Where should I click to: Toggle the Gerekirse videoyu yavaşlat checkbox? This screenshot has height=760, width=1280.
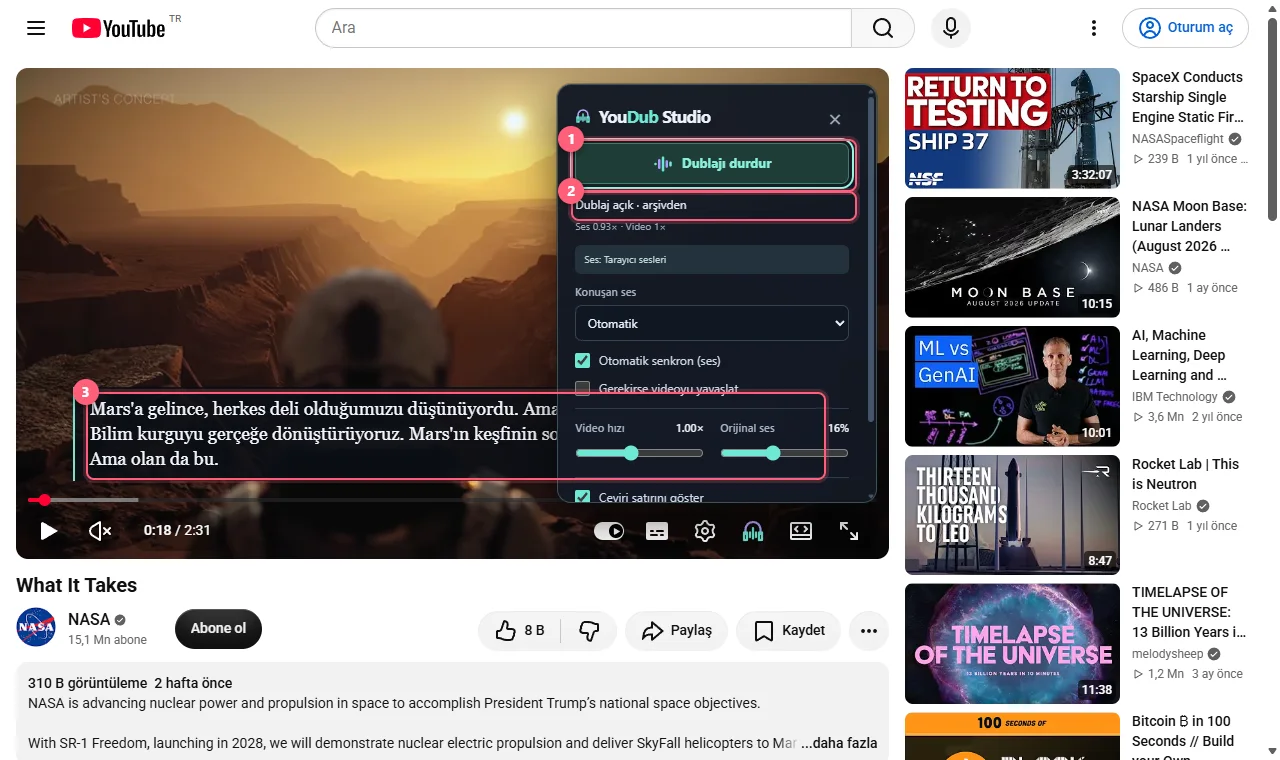(x=583, y=388)
